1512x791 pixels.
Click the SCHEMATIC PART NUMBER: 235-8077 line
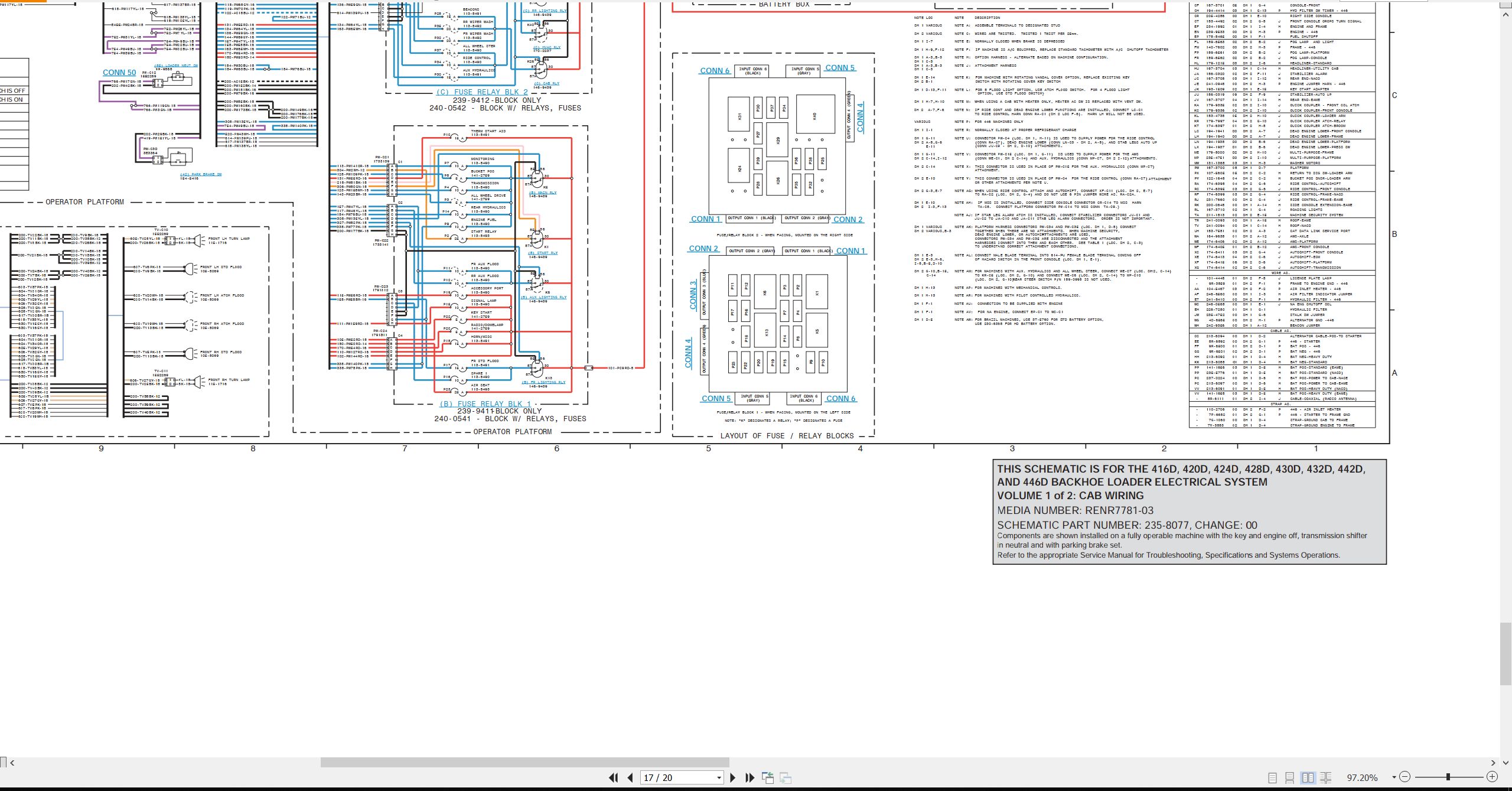pyautogui.click(x=1127, y=525)
